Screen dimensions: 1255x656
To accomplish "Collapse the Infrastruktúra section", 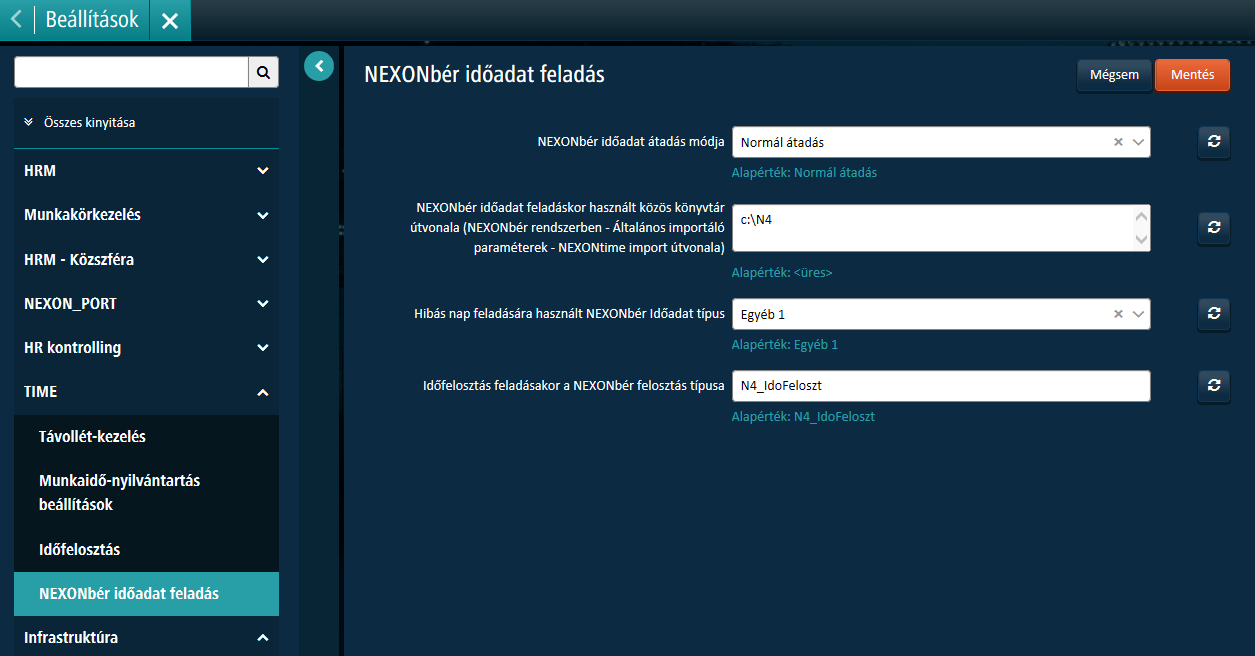I will [146, 637].
